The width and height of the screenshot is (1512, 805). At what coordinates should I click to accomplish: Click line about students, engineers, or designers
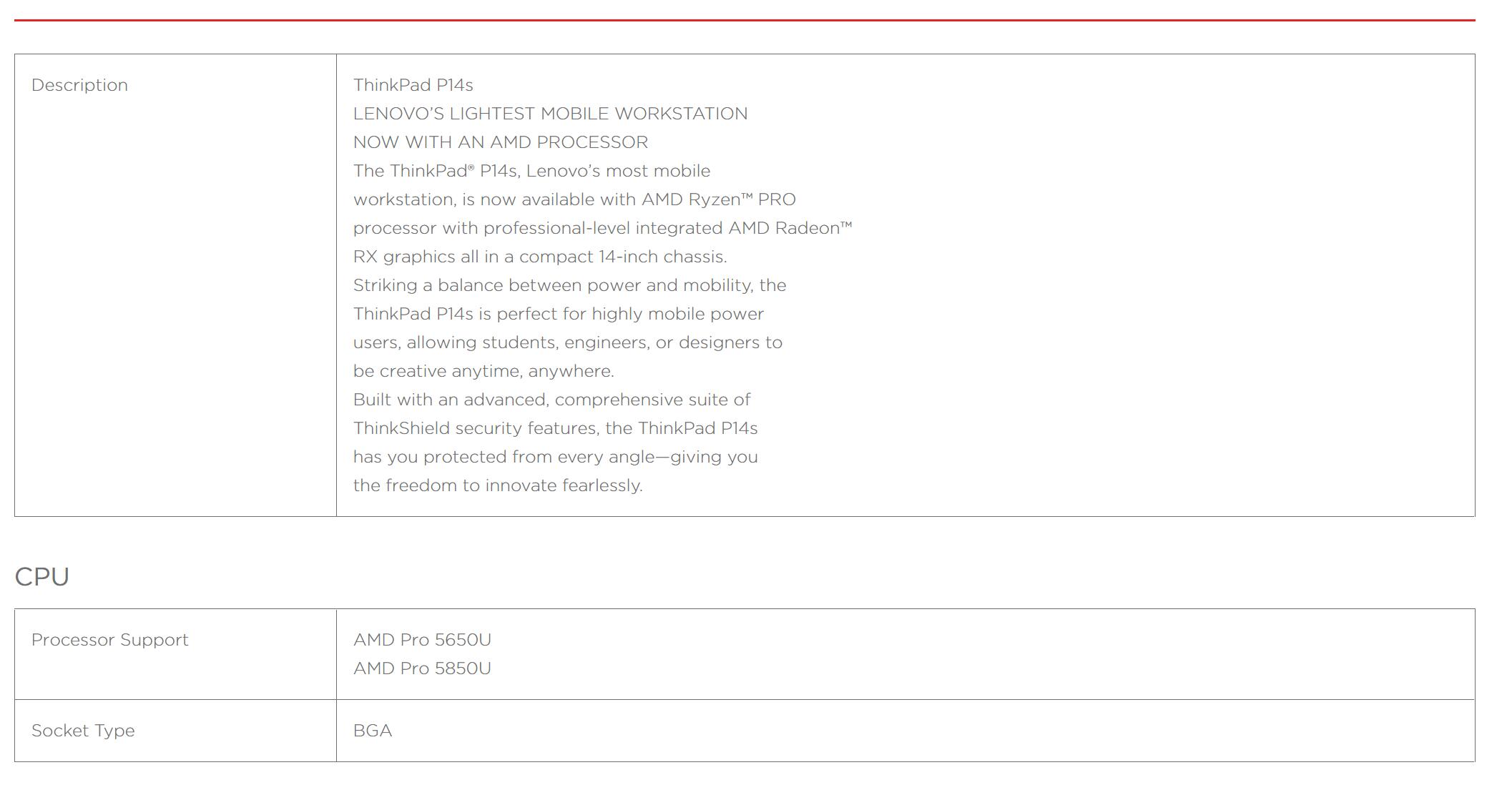568,342
